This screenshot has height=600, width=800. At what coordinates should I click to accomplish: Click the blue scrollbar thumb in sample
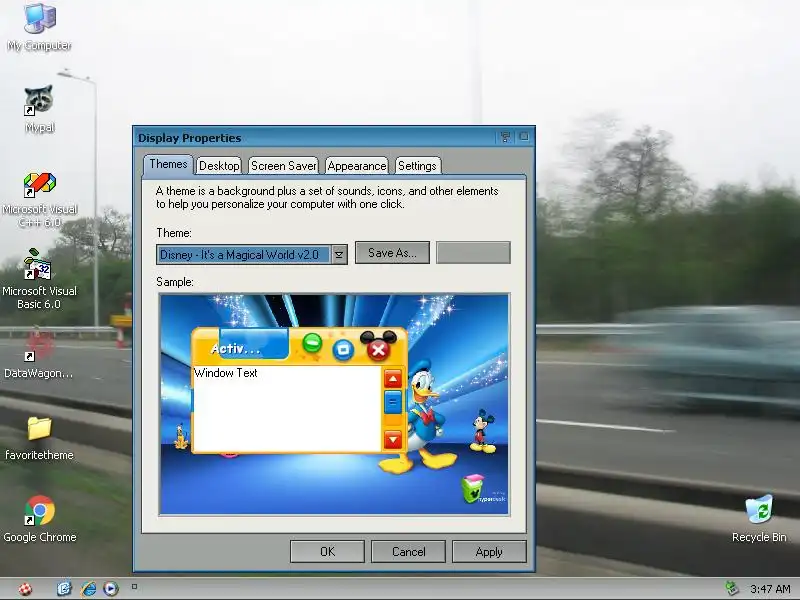(393, 402)
